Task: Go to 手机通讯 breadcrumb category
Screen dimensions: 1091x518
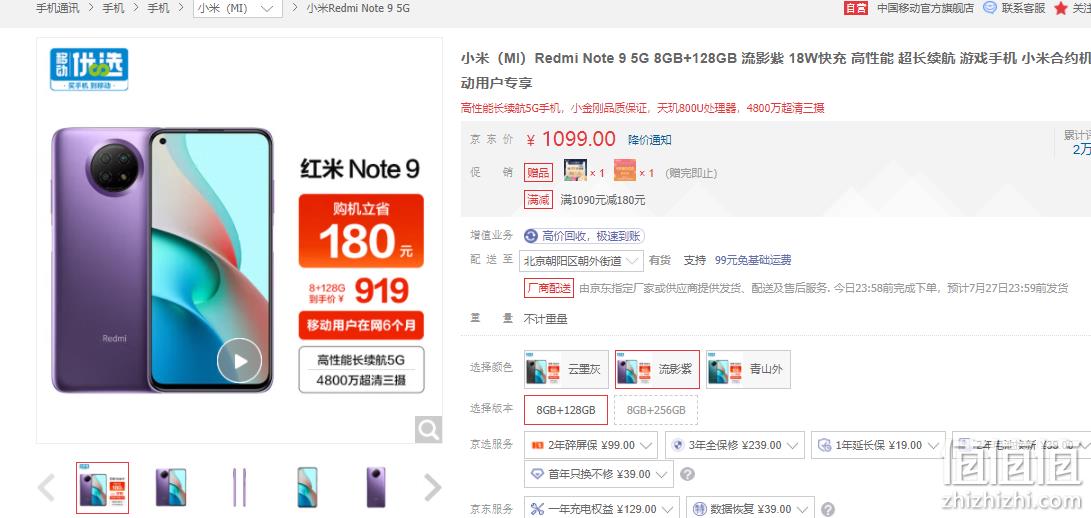Action: (58, 8)
